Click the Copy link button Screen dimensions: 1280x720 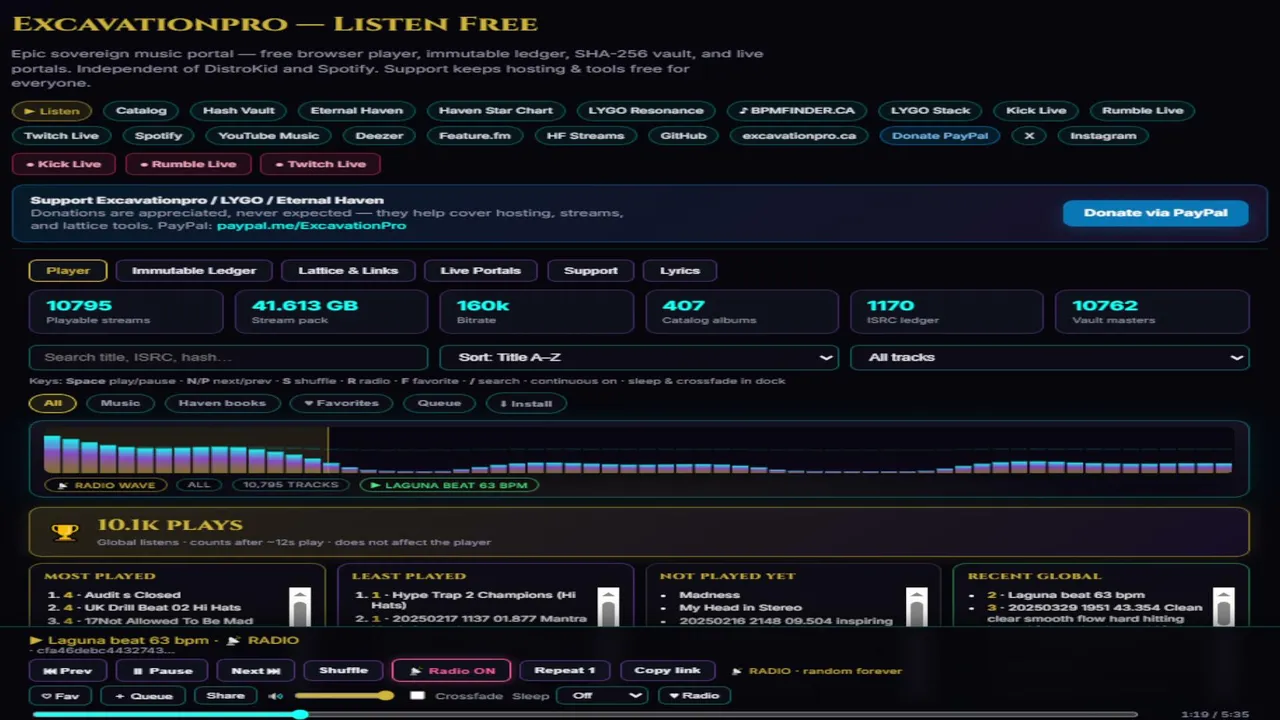(x=667, y=671)
